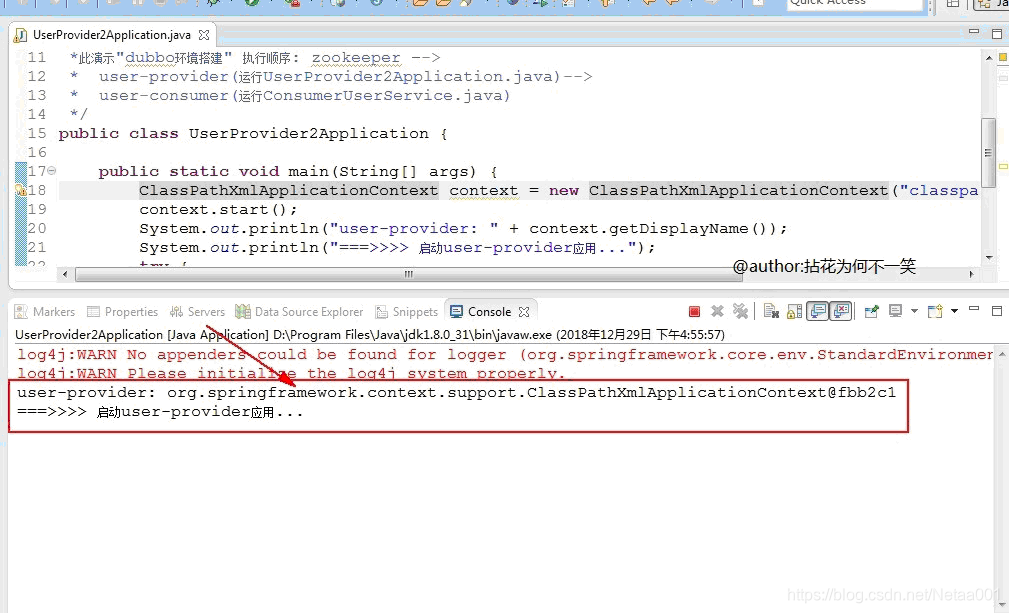
Task: Switch to the Properties tab
Action: [x=123, y=312]
